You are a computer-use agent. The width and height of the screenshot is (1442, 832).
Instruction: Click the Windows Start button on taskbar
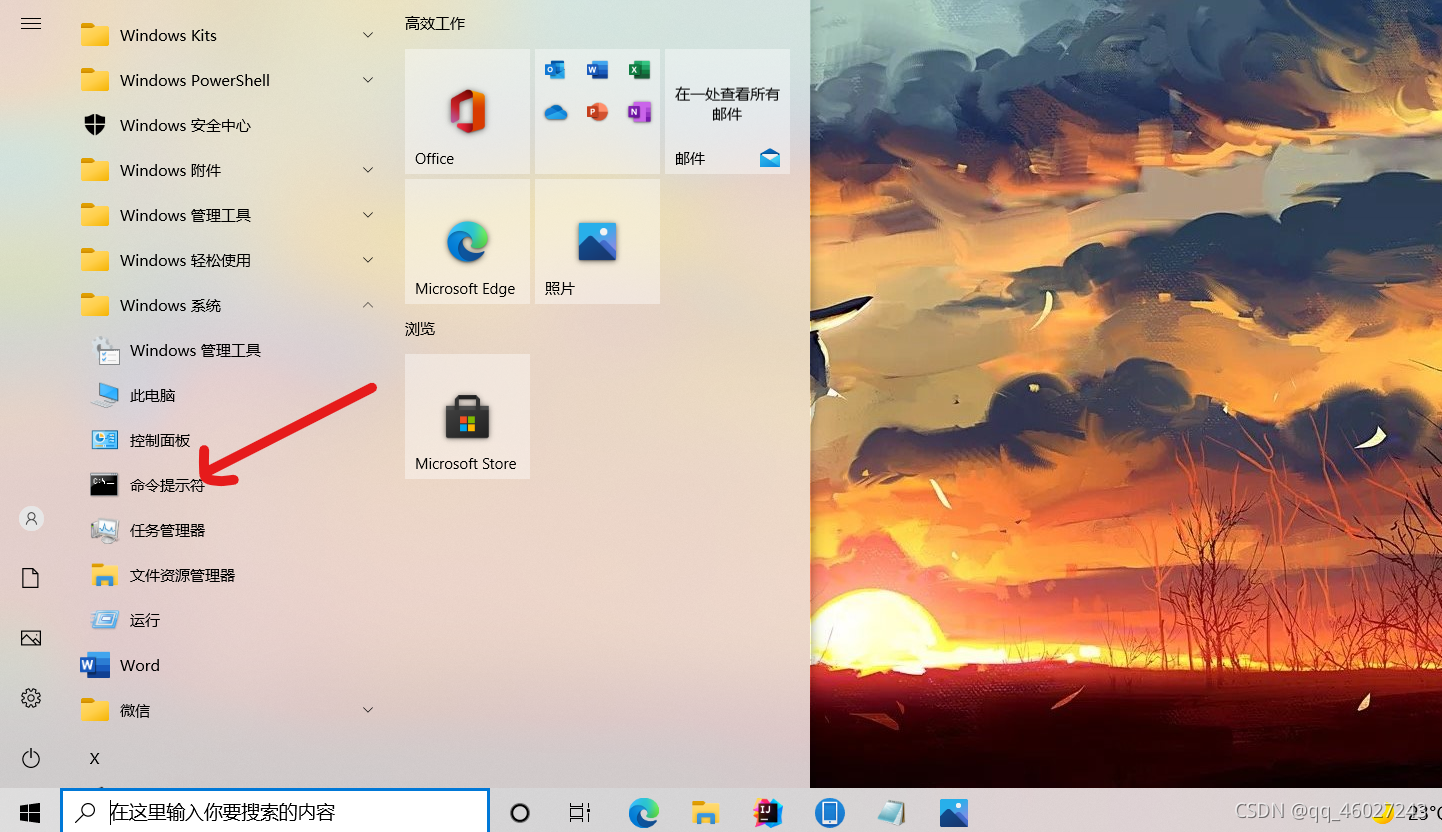tap(30, 812)
